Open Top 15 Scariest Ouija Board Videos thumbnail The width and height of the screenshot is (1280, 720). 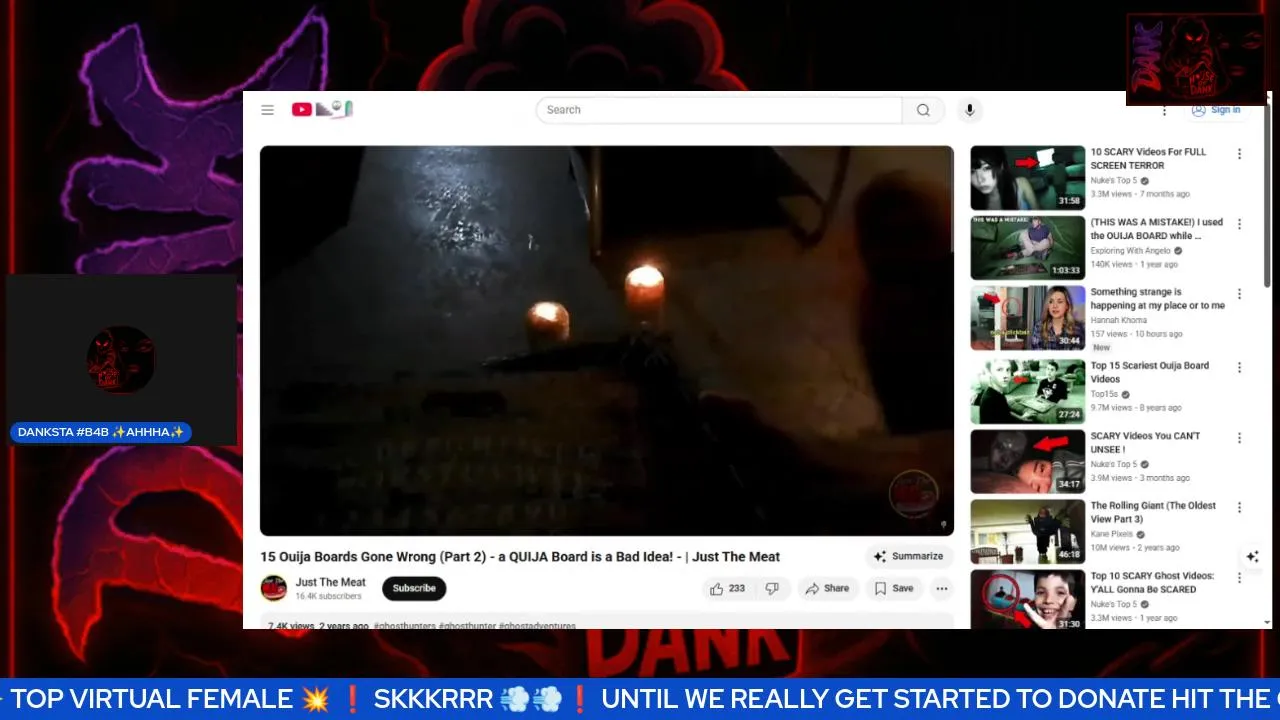click(1027, 392)
